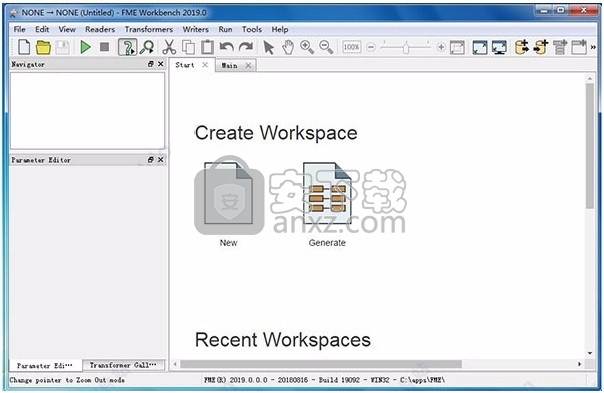Image resolution: width=604 pixels, height=393 pixels.
Task: Click the horizontal scrollbar right arrow
Action: [579, 364]
